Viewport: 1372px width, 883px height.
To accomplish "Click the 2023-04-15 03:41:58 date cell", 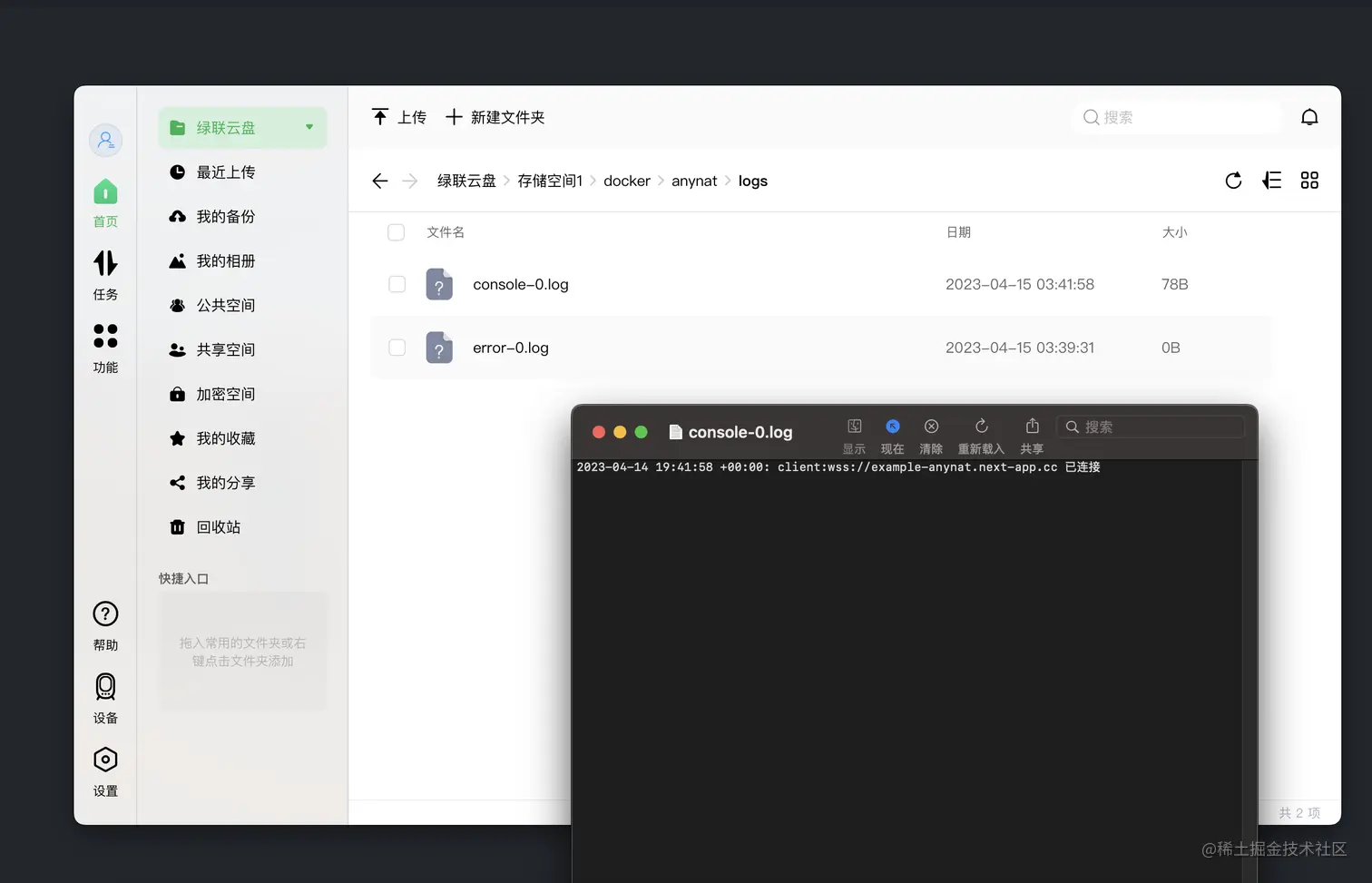I will (1020, 284).
